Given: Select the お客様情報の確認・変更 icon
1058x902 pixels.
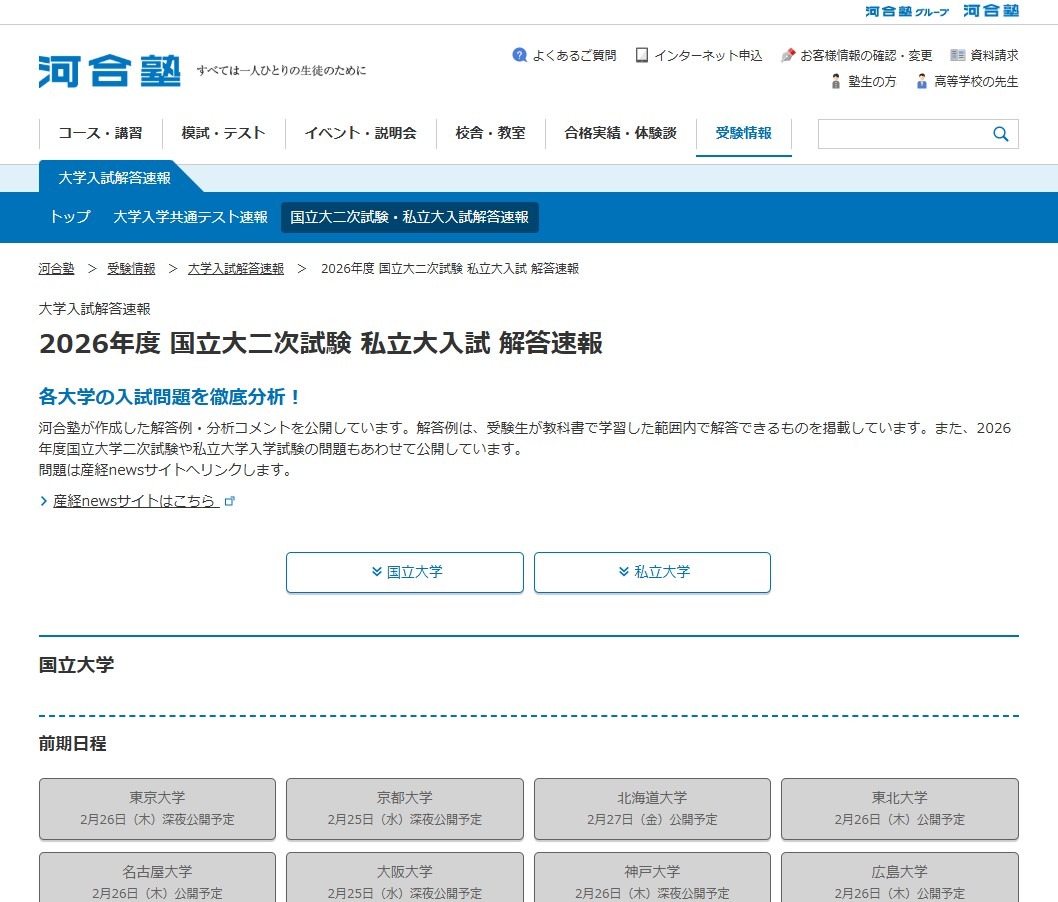Looking at the screenshot, I should pos(790,55).
